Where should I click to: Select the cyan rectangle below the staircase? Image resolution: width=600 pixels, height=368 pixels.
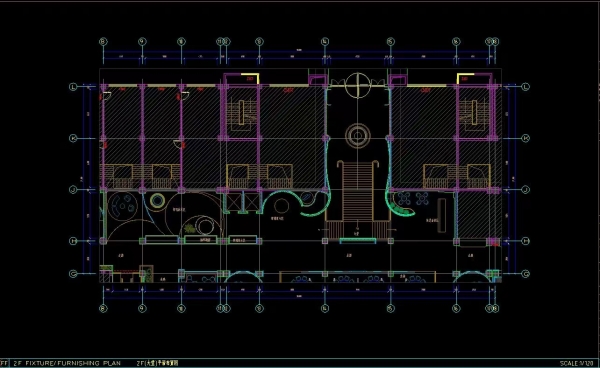(358, 241)
